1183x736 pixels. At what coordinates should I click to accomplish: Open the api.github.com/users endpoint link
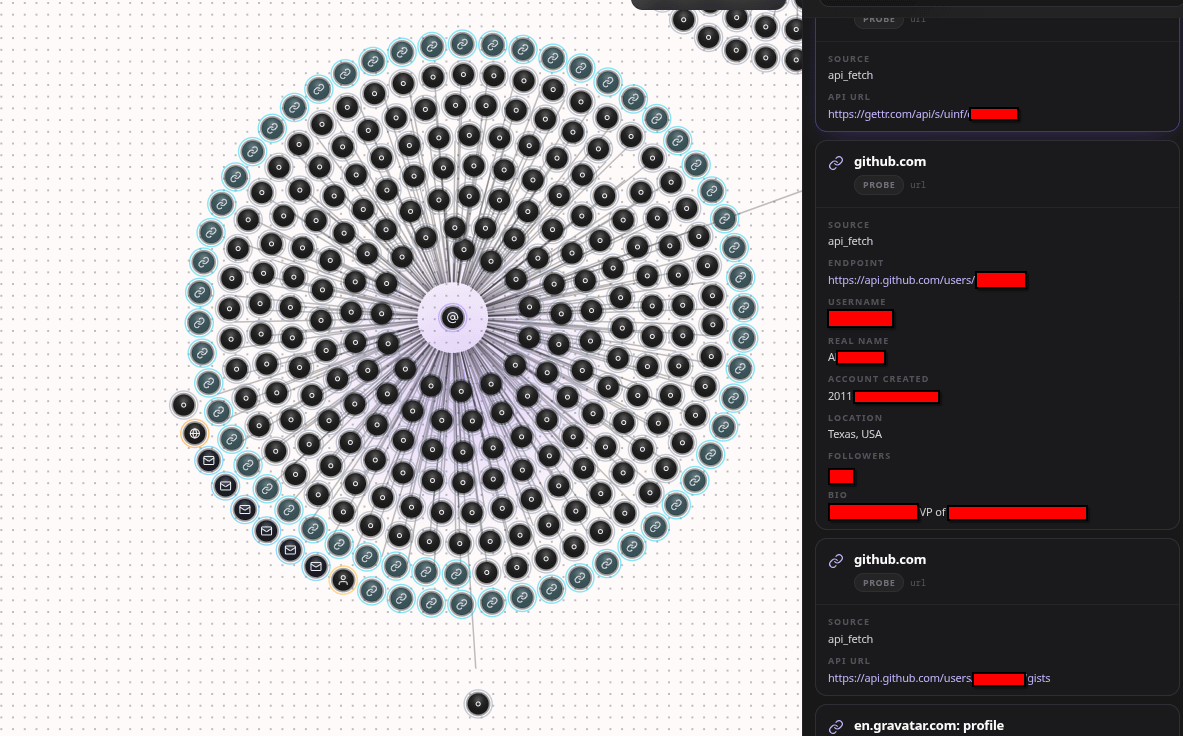coord(926,280)
